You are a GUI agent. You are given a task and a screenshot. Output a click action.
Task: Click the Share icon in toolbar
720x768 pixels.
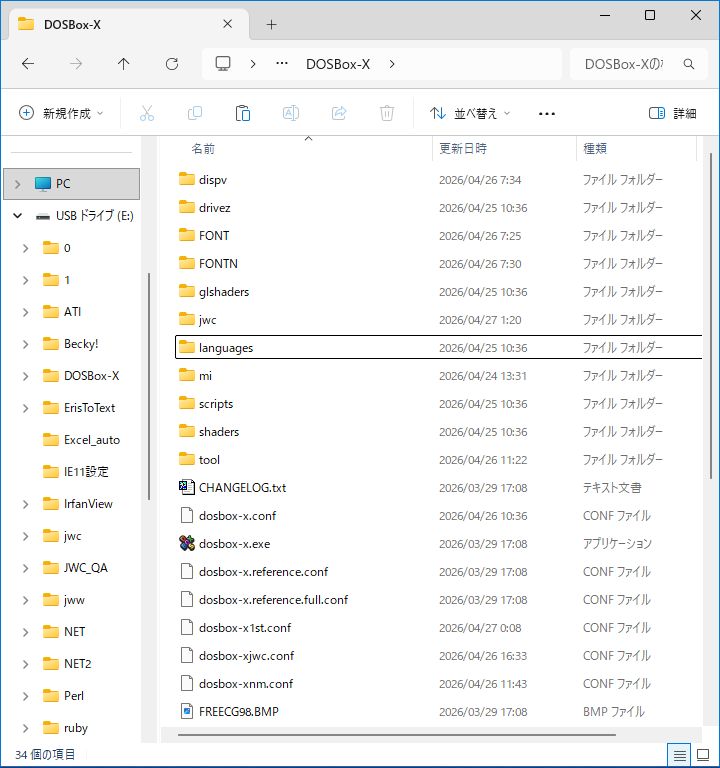click(x=339, y=113)
